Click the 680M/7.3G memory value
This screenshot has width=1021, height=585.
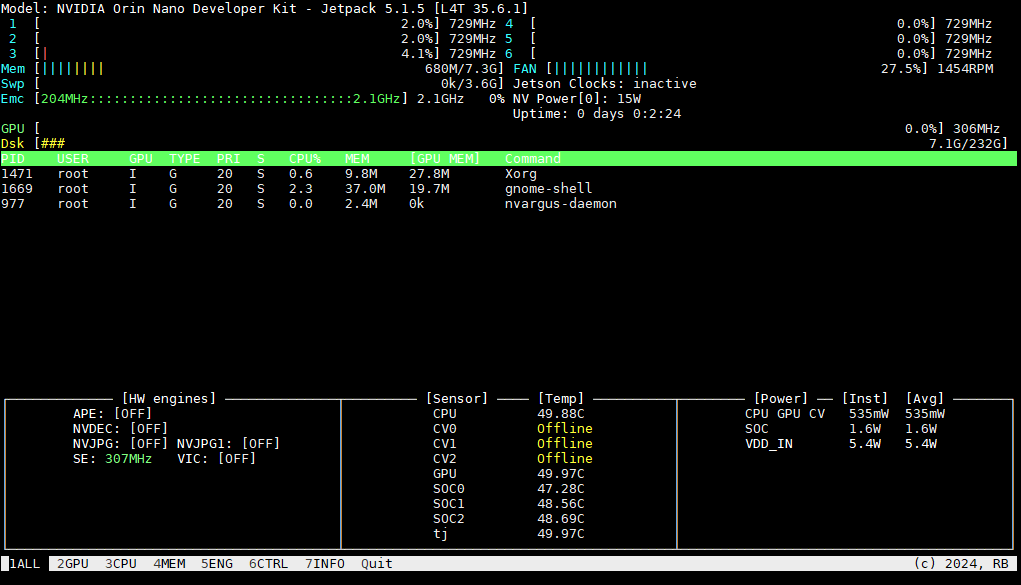coord(461,68)
